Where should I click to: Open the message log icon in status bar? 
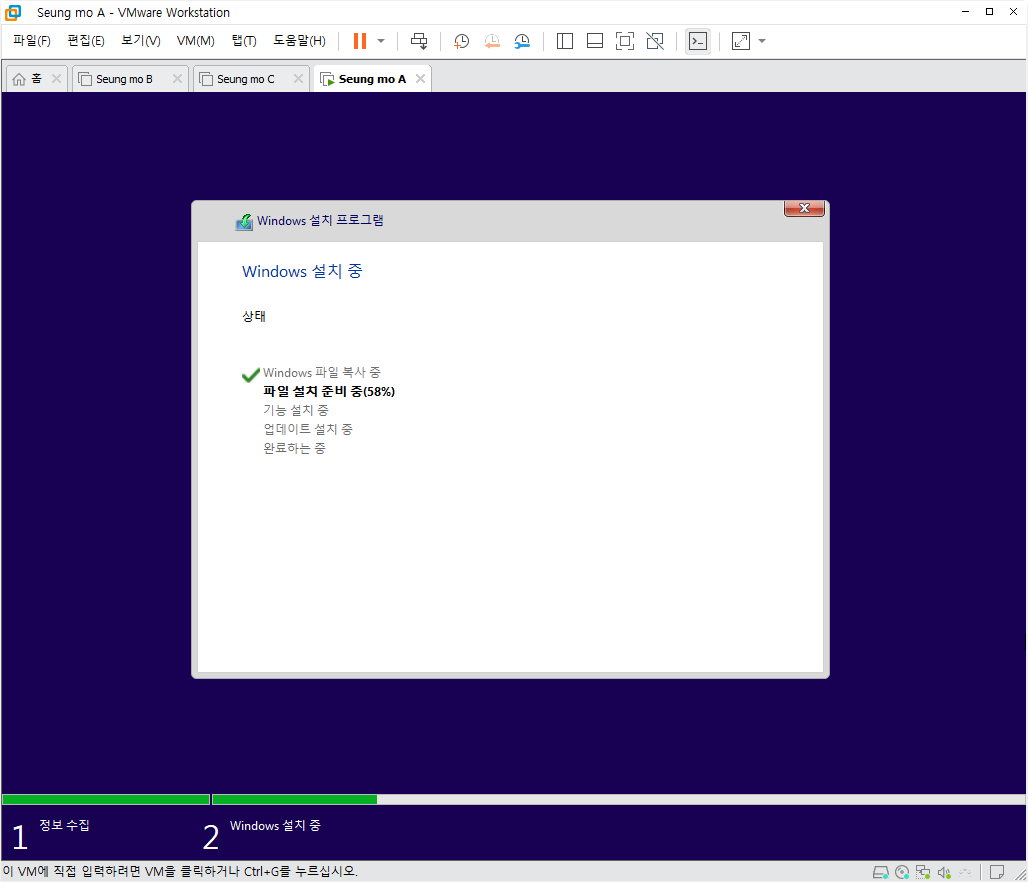(997, 872)
